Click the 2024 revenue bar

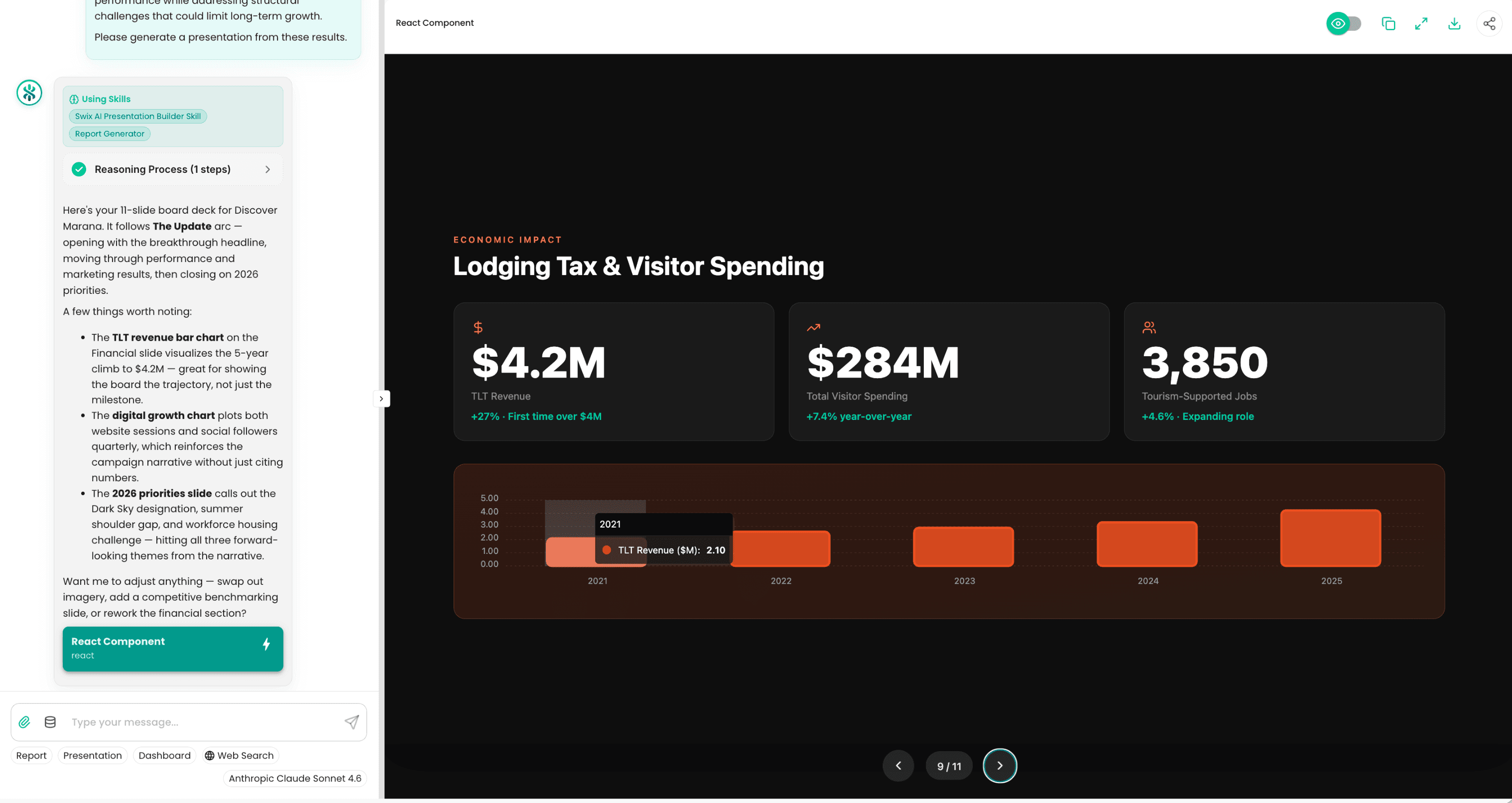(1147, 543)
